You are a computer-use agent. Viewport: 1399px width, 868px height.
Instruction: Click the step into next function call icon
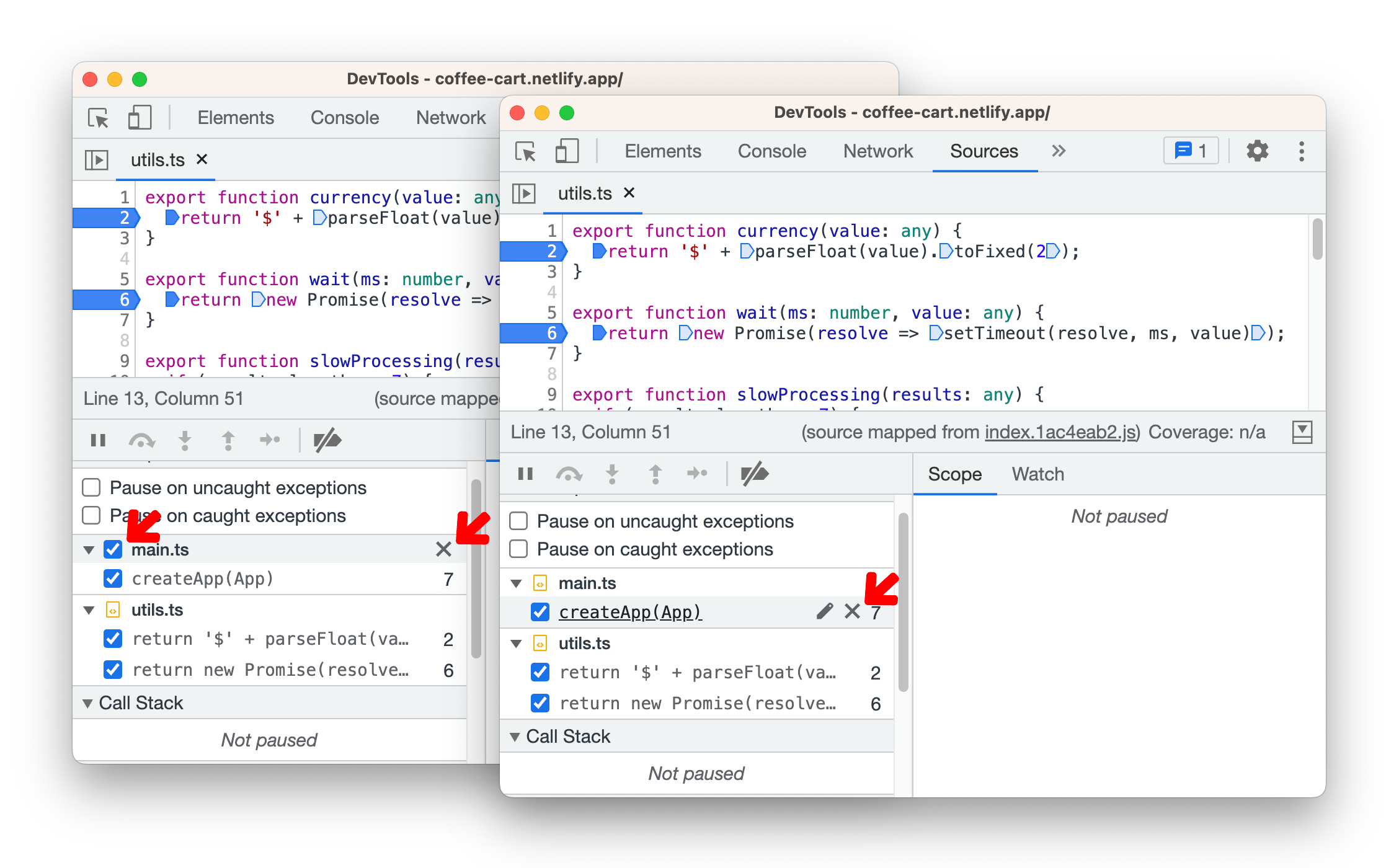point(613,474)
